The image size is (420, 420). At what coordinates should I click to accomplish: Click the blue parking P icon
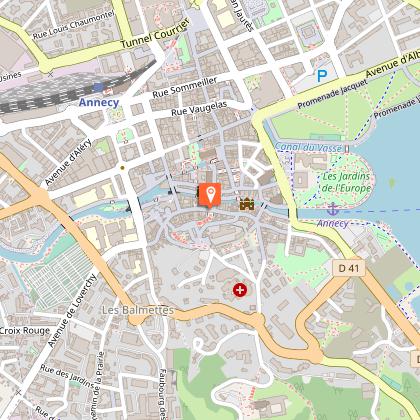(x=322, y=76)
